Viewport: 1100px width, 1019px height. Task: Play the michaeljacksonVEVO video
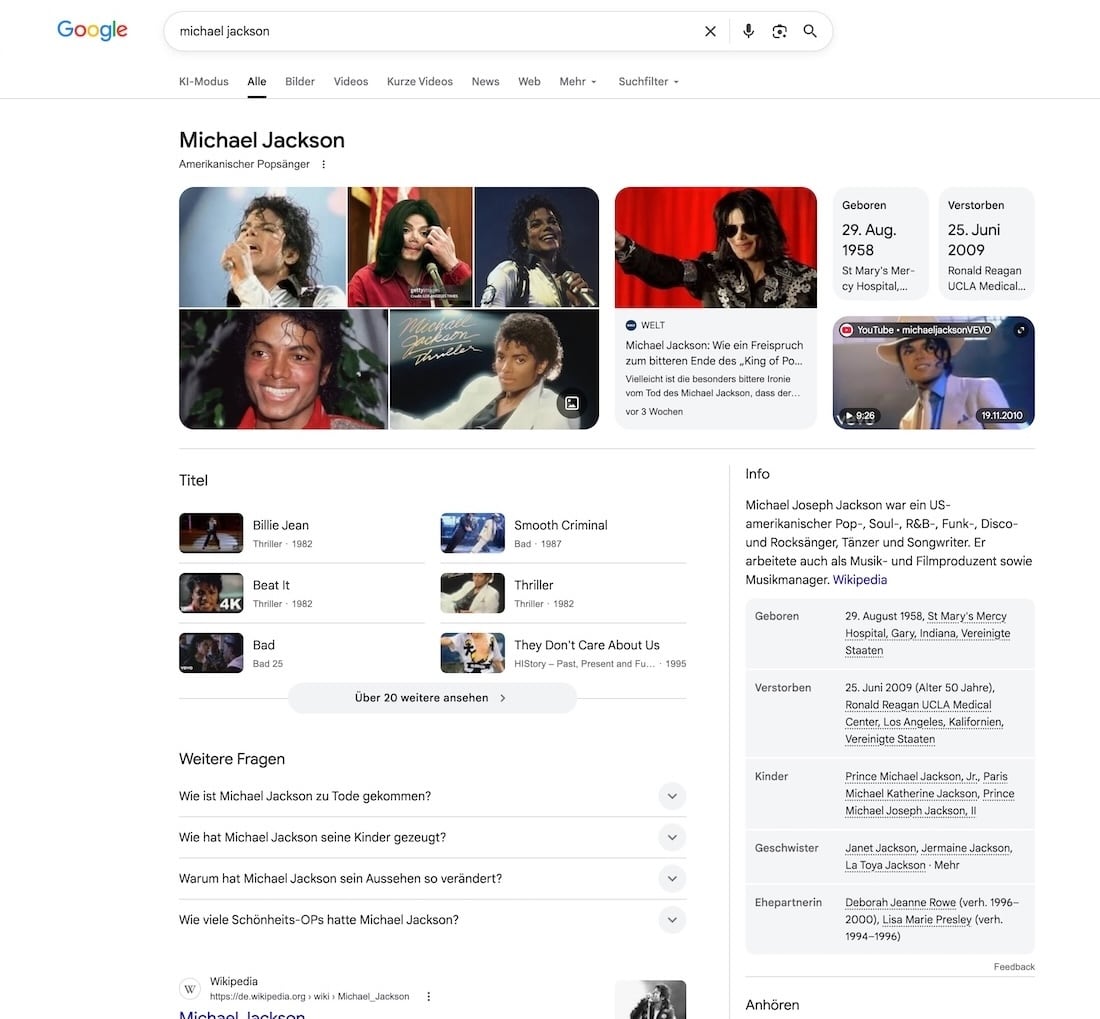[x=933, y=372]
